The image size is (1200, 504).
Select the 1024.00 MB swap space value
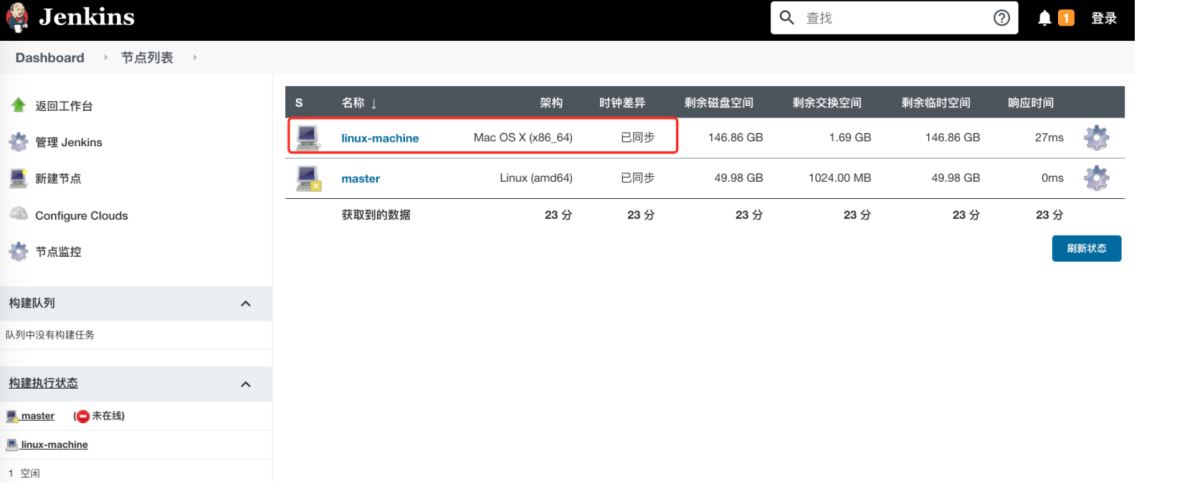pyautogui.click(x=838, y=178)
